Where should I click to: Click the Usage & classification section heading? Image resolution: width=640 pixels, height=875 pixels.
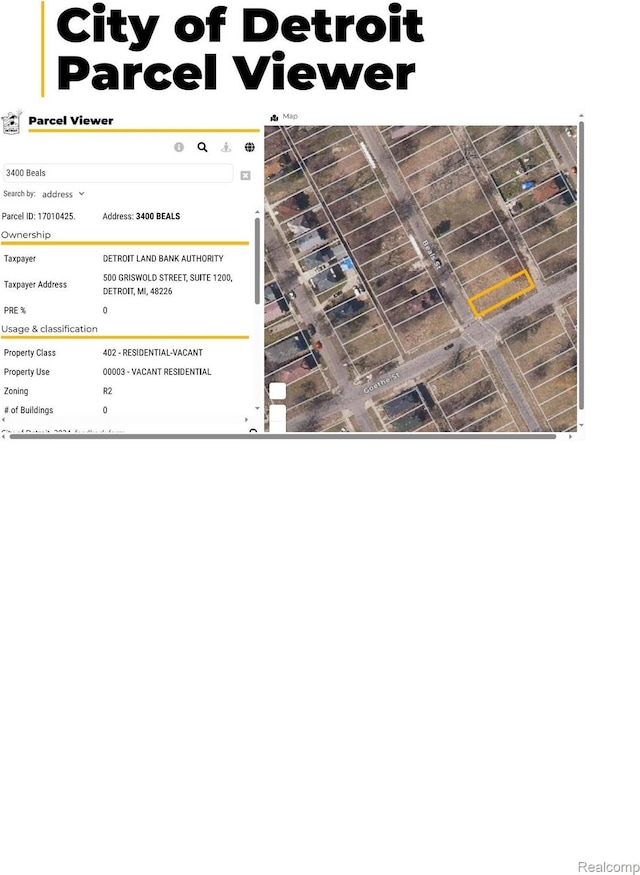(49, 329)
